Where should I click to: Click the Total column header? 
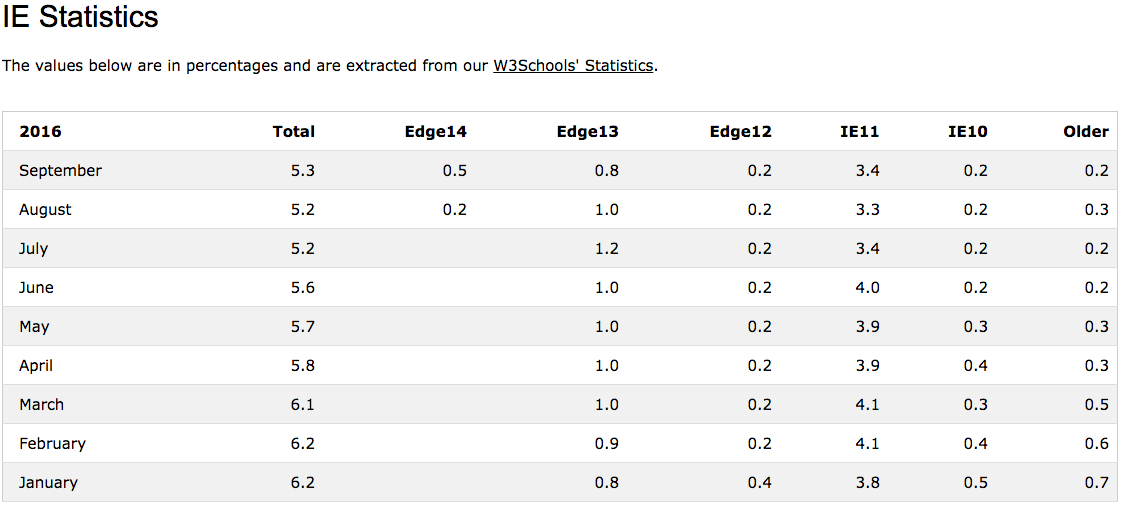click(293, 132)
